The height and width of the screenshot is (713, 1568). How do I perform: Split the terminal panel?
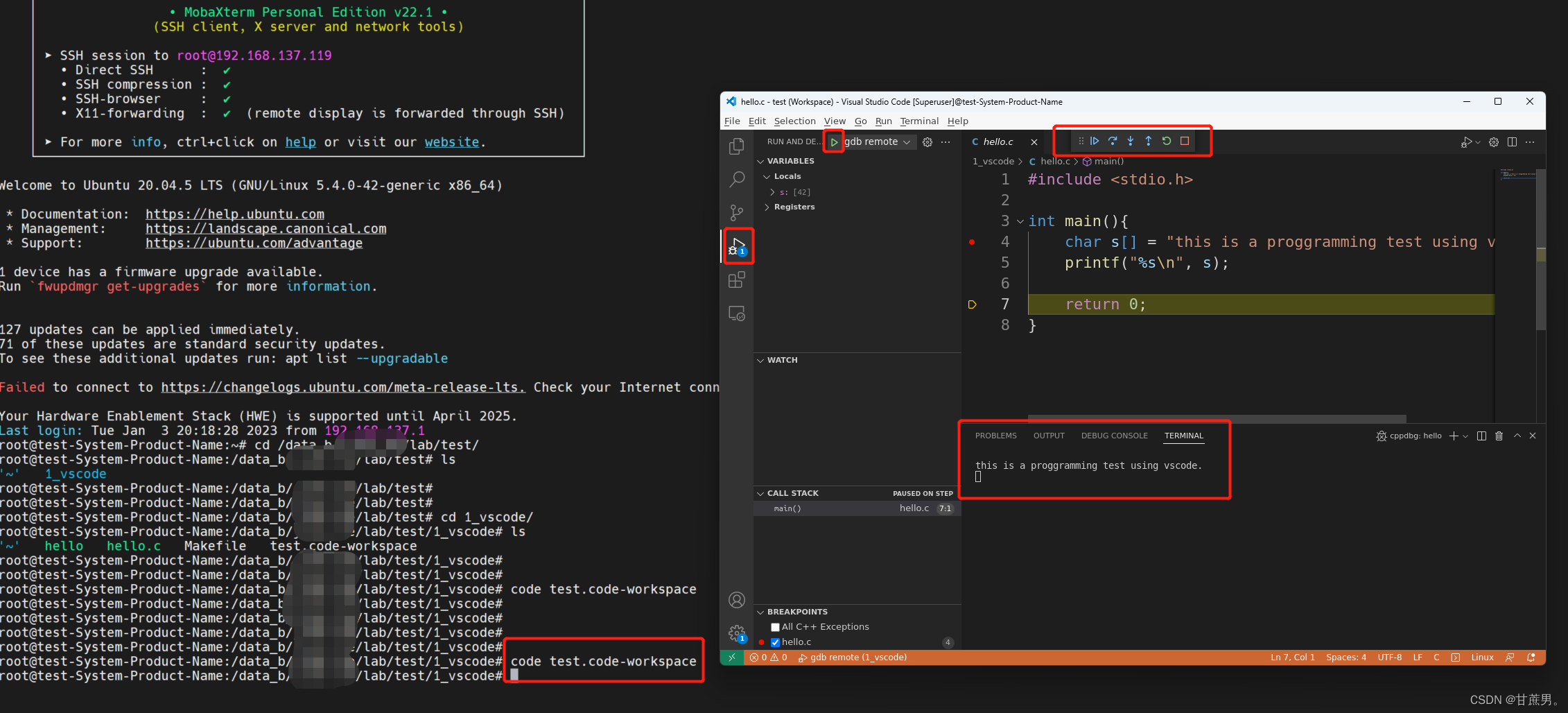coord(1481,436)
